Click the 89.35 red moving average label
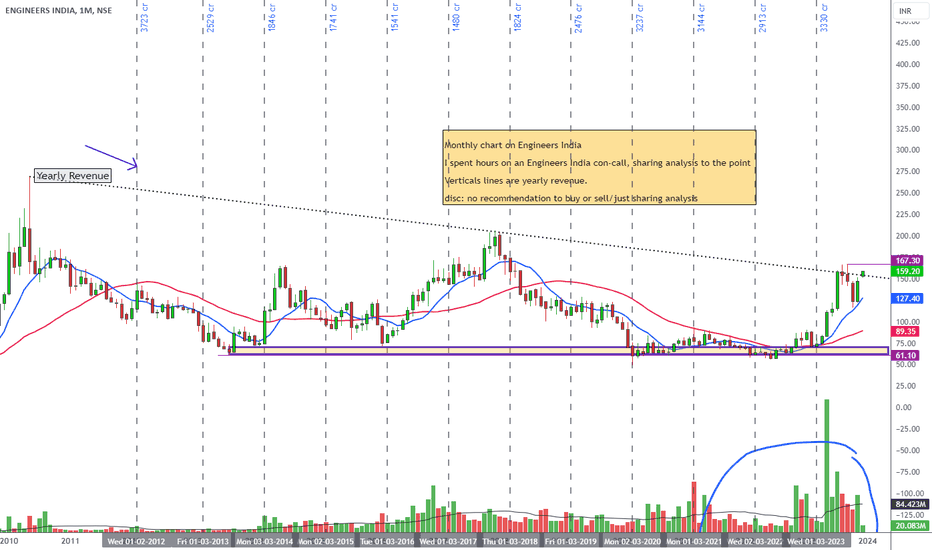Image resolution: width=932 pixels, height=550 pixels. (x=906, y=331)
